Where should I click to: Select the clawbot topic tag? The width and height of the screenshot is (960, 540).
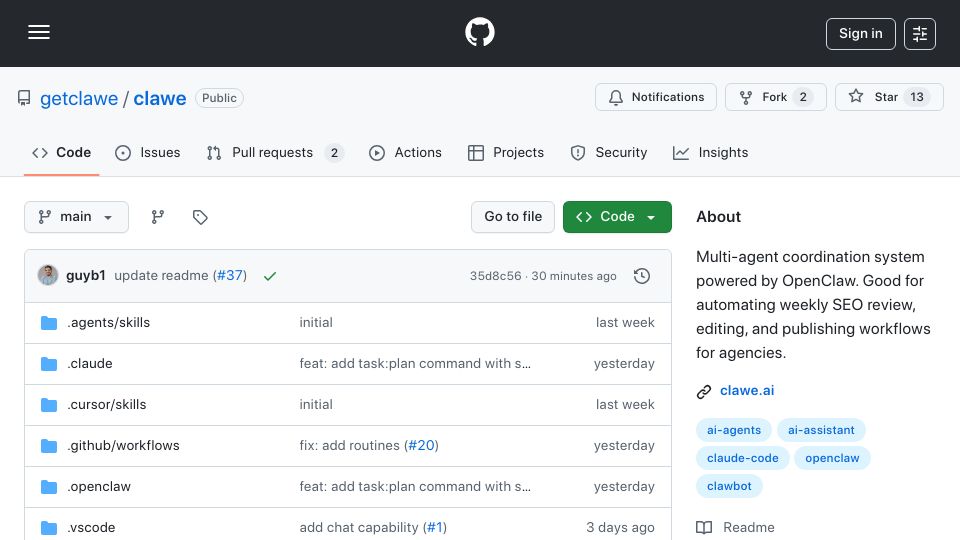pyautogui.click(x=729, y=487)
